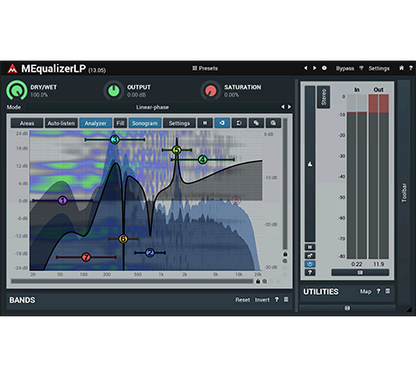Image resolution: width=416 pixels, height=376 pixels.
Task: Click the OUTPUT gain knob
Action: point(114,90)
